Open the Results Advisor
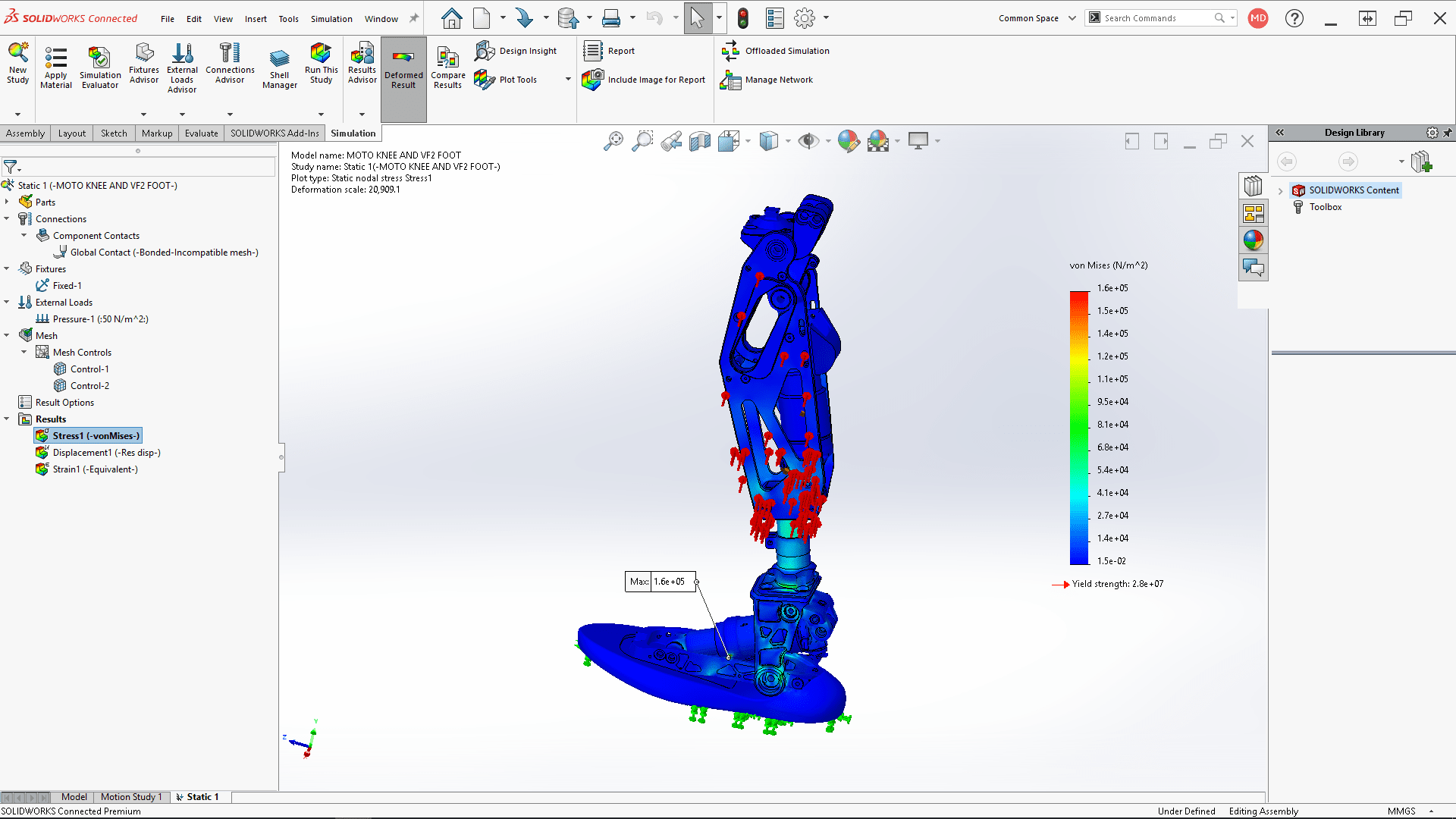 coord(362,64)
